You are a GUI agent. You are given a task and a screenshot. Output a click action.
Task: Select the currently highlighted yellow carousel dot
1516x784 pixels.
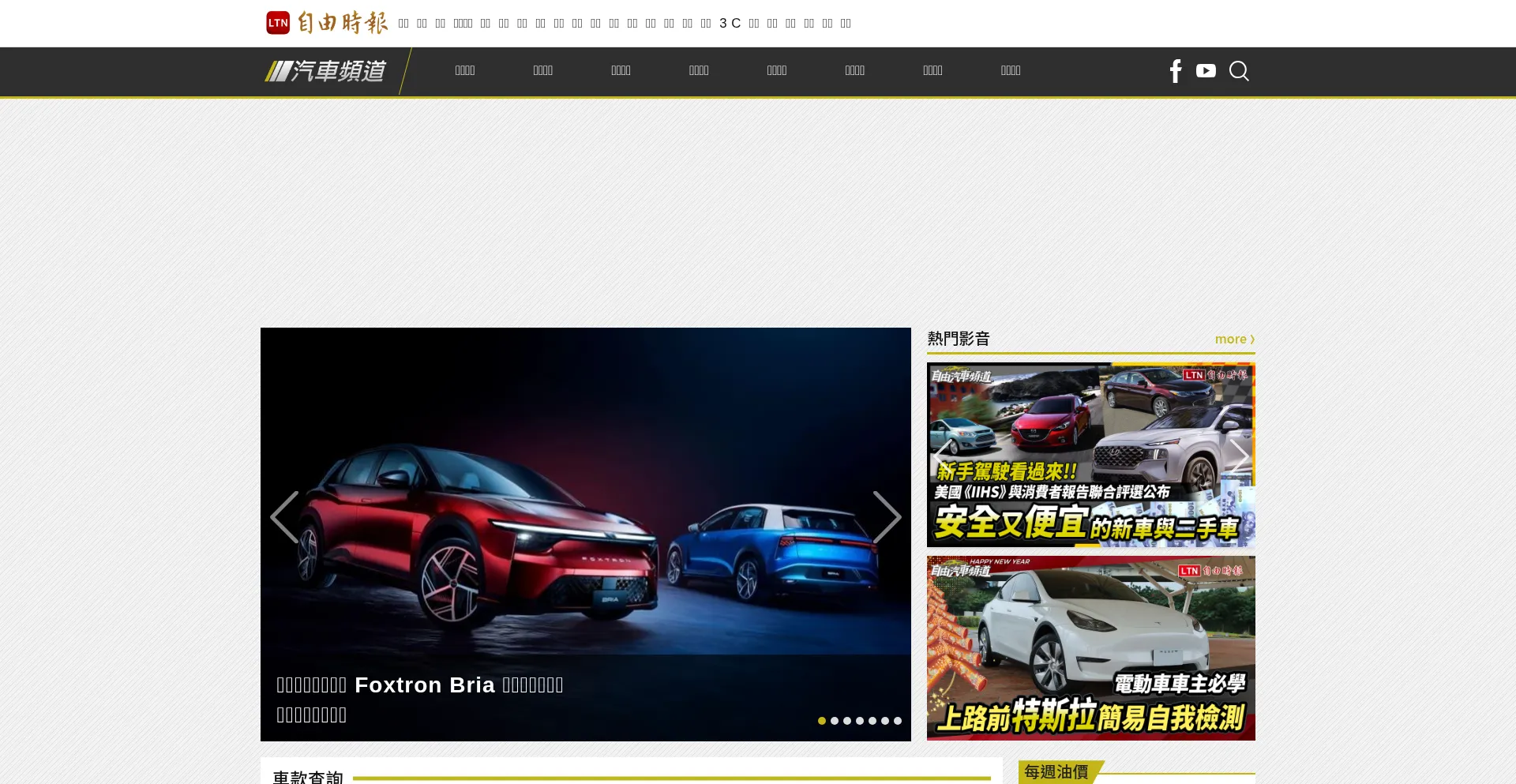tap(822, 720)
